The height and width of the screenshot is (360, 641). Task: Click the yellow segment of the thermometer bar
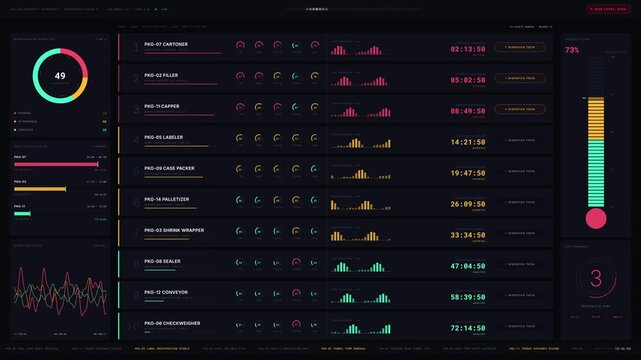coord(596,119)
